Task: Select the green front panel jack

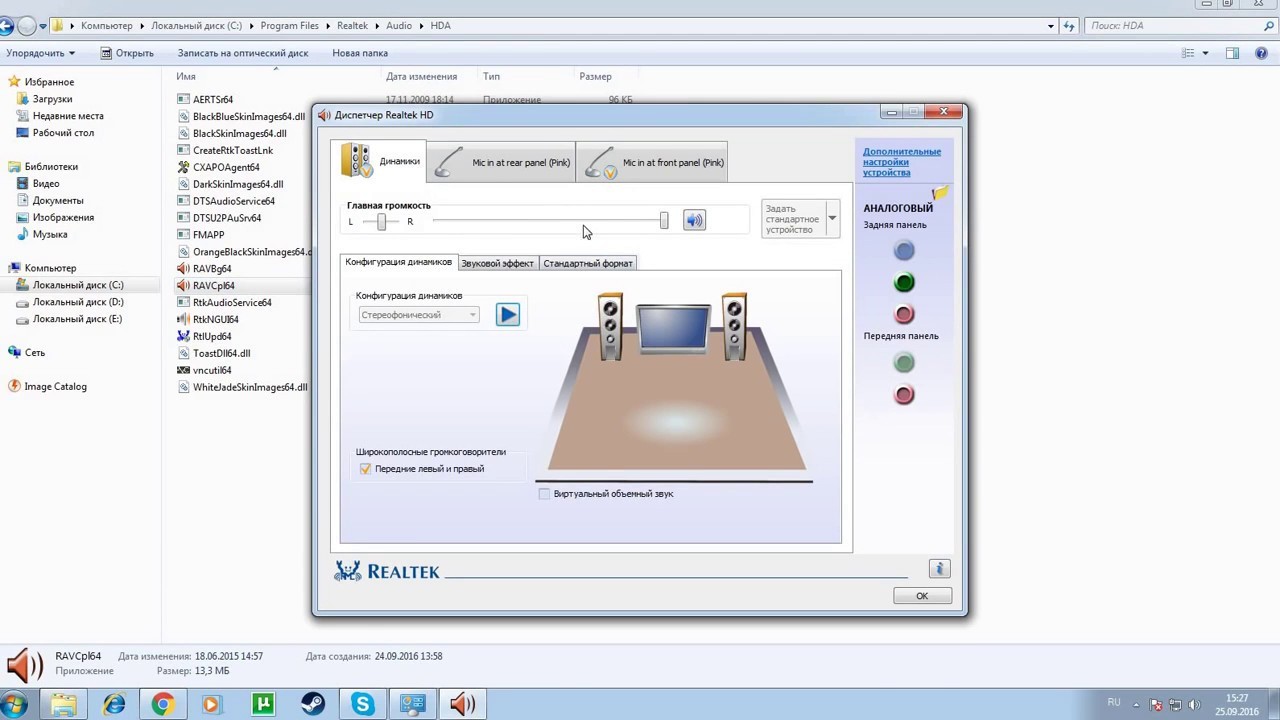Action: pos(904,363)
